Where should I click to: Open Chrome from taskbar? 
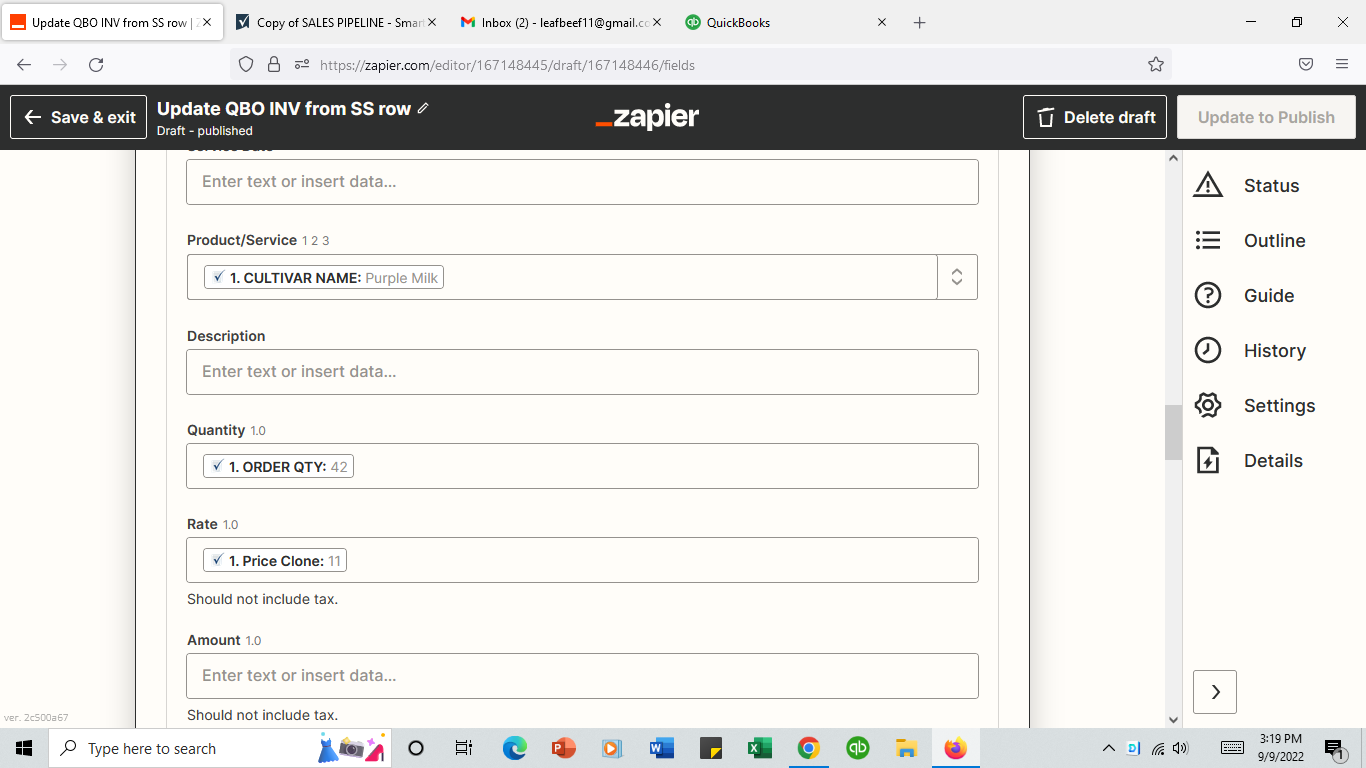tap(808, 748)
